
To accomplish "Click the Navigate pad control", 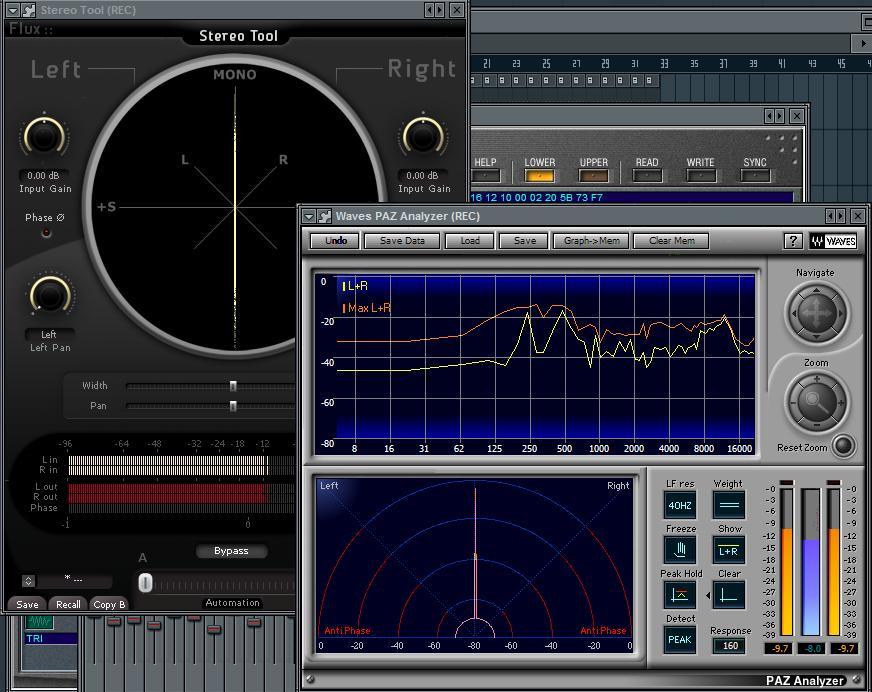I will click(x=816, y=313).
